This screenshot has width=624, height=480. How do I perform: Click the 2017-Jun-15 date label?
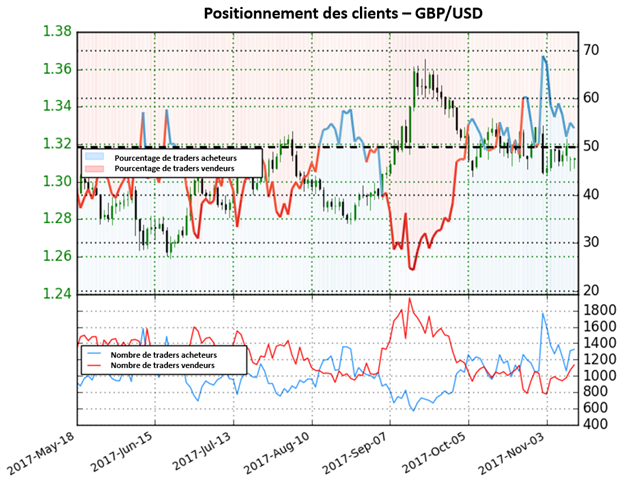[122, 453]
